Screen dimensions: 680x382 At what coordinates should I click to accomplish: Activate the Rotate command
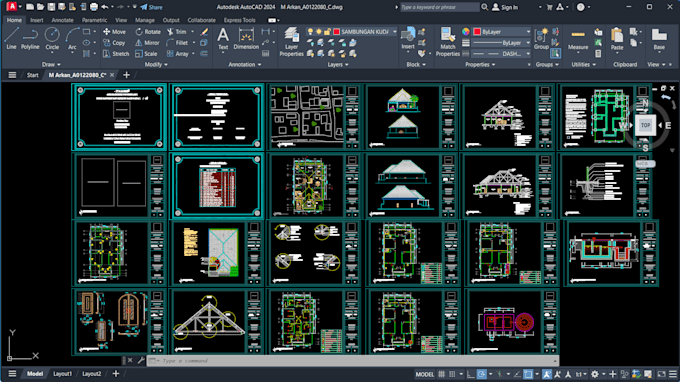(148, 32)
